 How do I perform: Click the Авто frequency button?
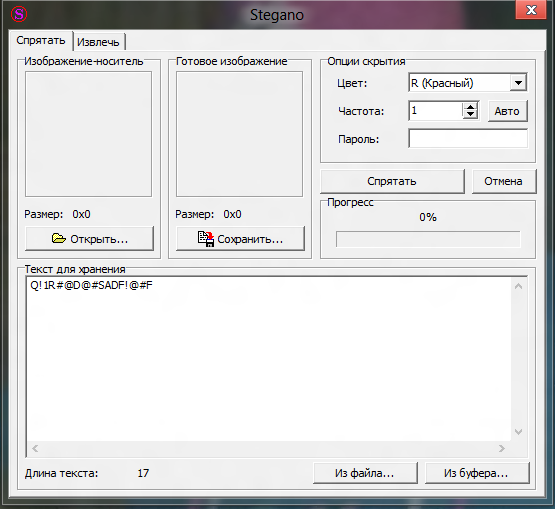click(x=507, y=111)
